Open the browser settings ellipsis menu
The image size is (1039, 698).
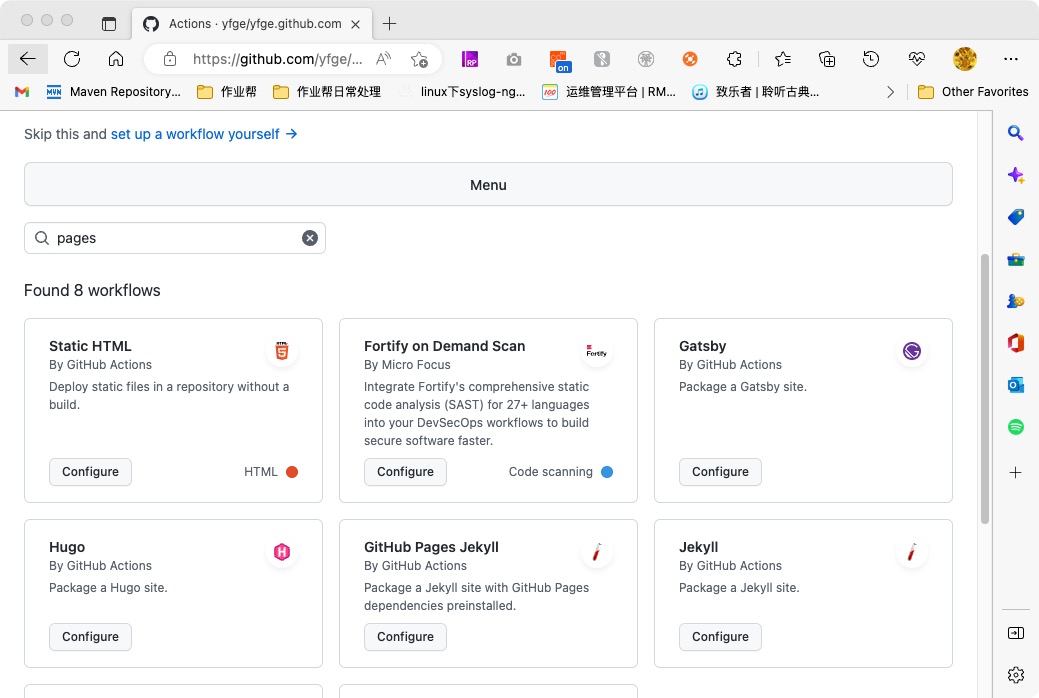coord(1011,59)
